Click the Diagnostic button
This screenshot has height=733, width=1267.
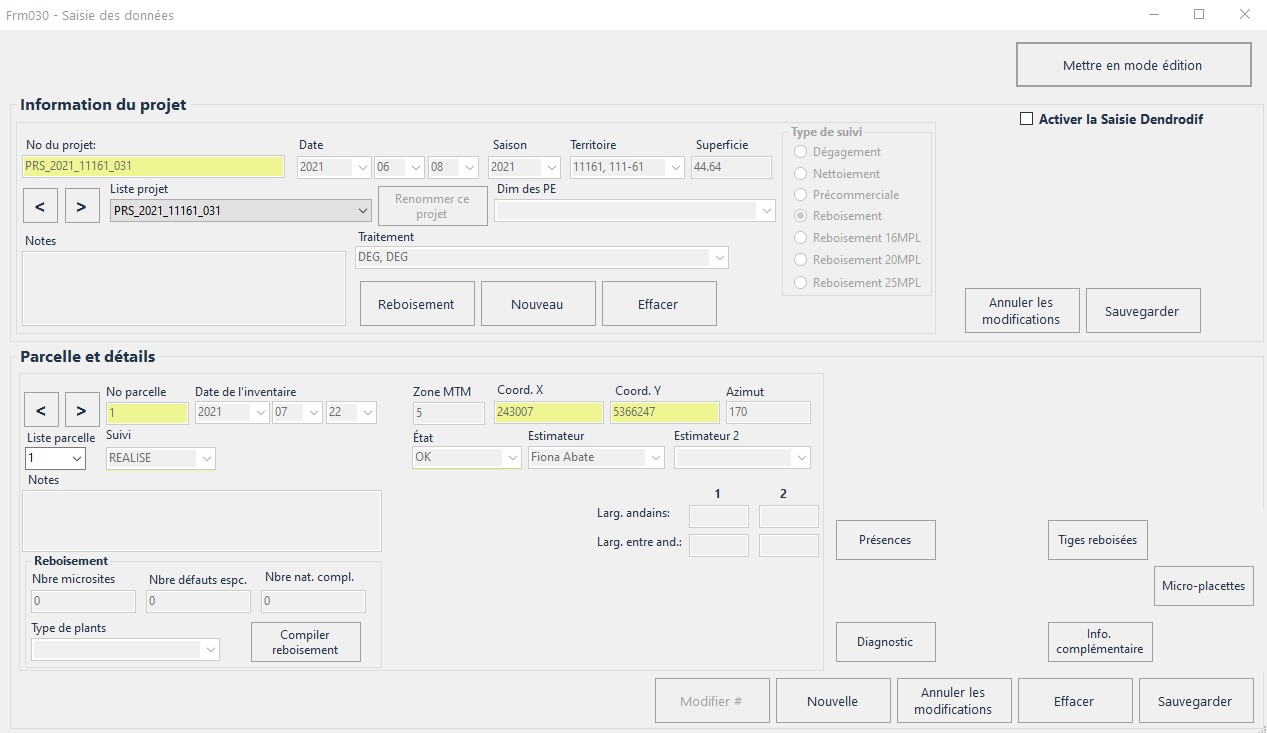(885, 642)
